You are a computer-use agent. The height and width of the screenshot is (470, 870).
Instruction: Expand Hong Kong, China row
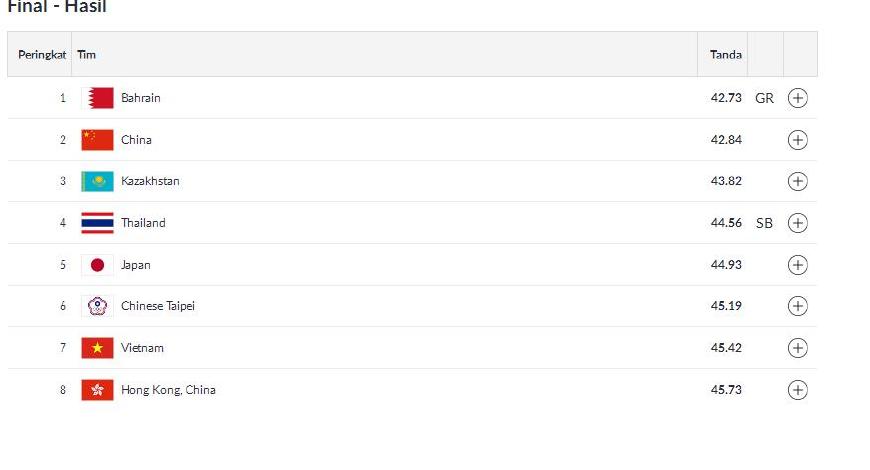click(797, 390)
